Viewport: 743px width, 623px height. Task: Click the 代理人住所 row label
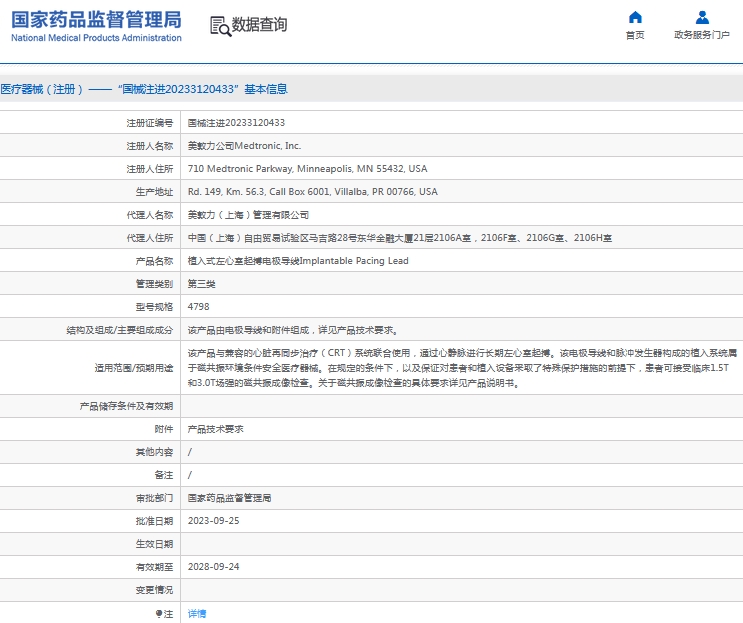[150, 238]
